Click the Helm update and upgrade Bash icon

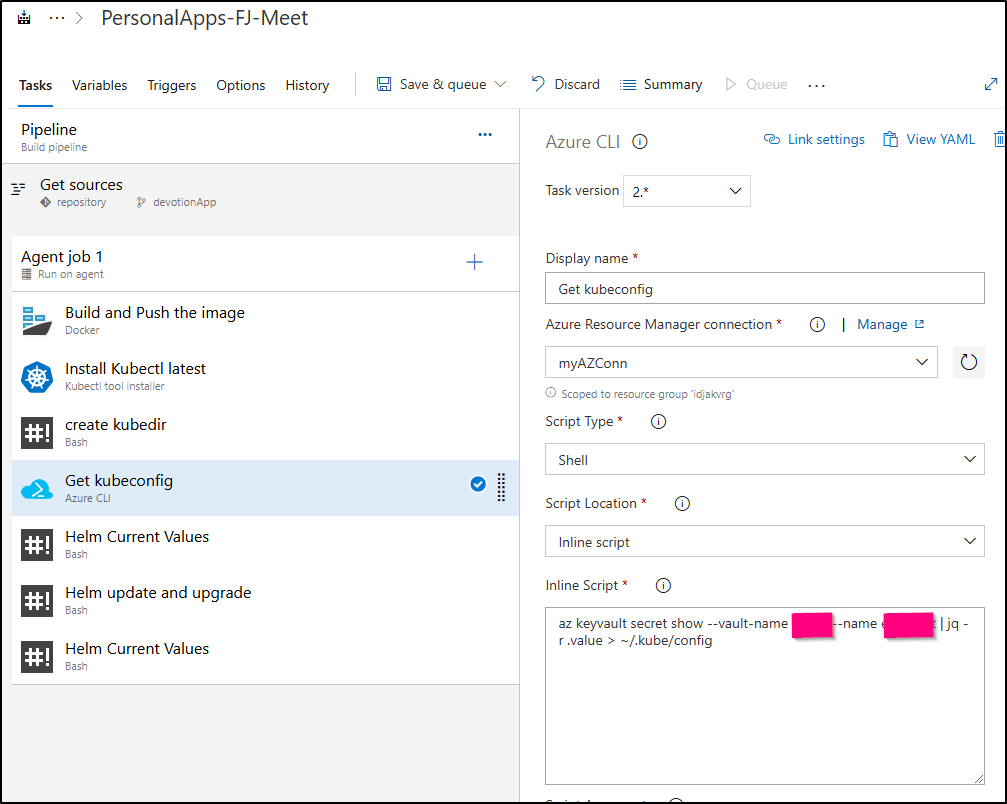tap(37, 601)
